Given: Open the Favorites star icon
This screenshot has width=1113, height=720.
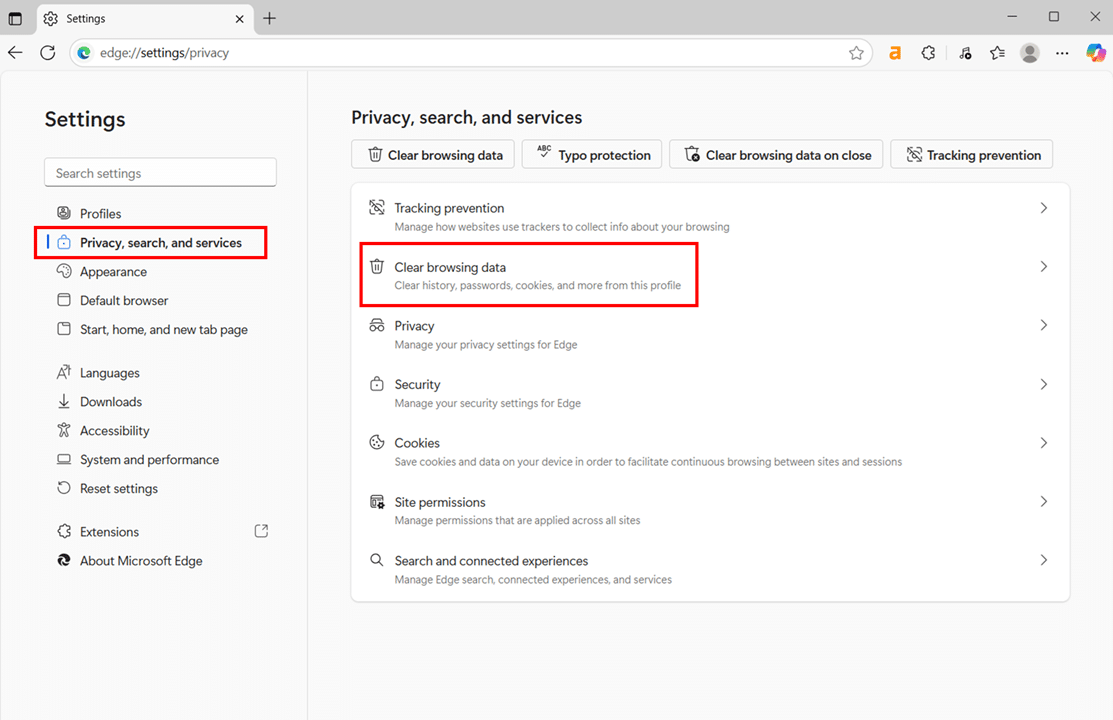Looking at the screenshot, I should 996,52.
